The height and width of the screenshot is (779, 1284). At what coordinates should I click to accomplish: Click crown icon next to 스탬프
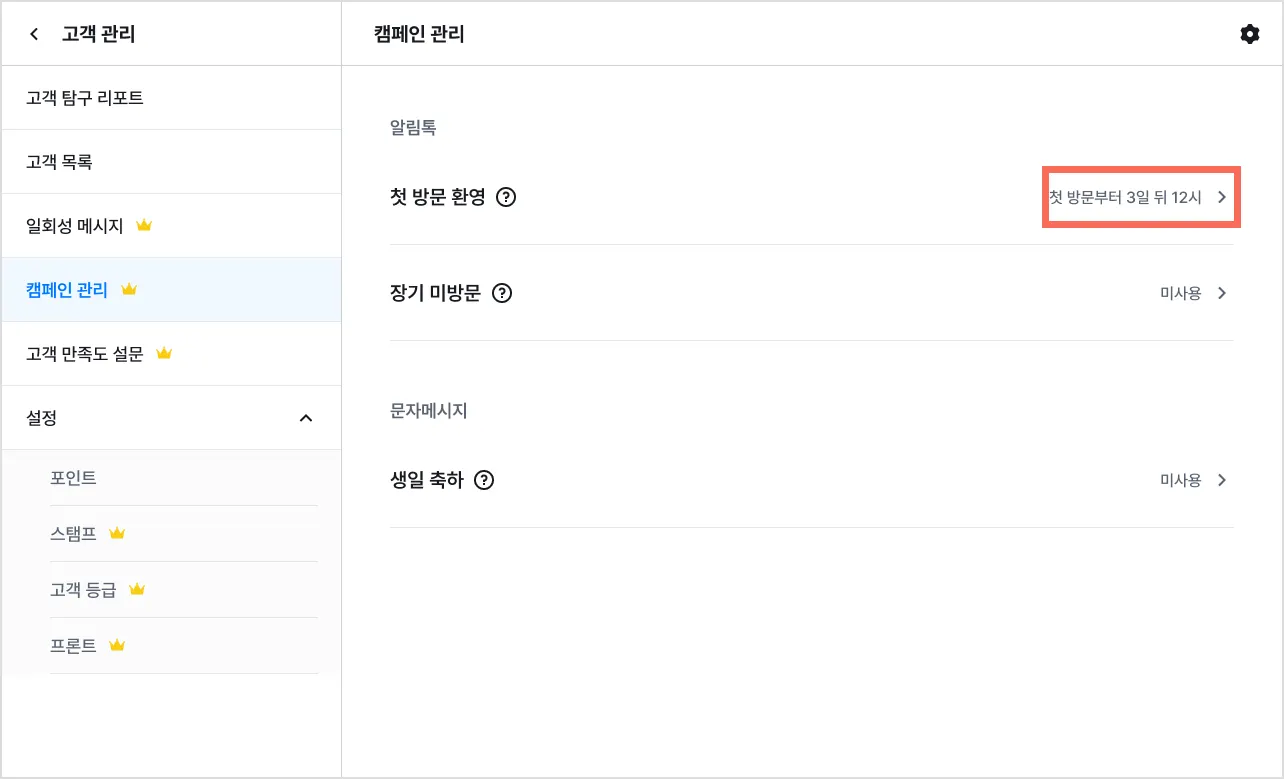(x=117, y=533)
